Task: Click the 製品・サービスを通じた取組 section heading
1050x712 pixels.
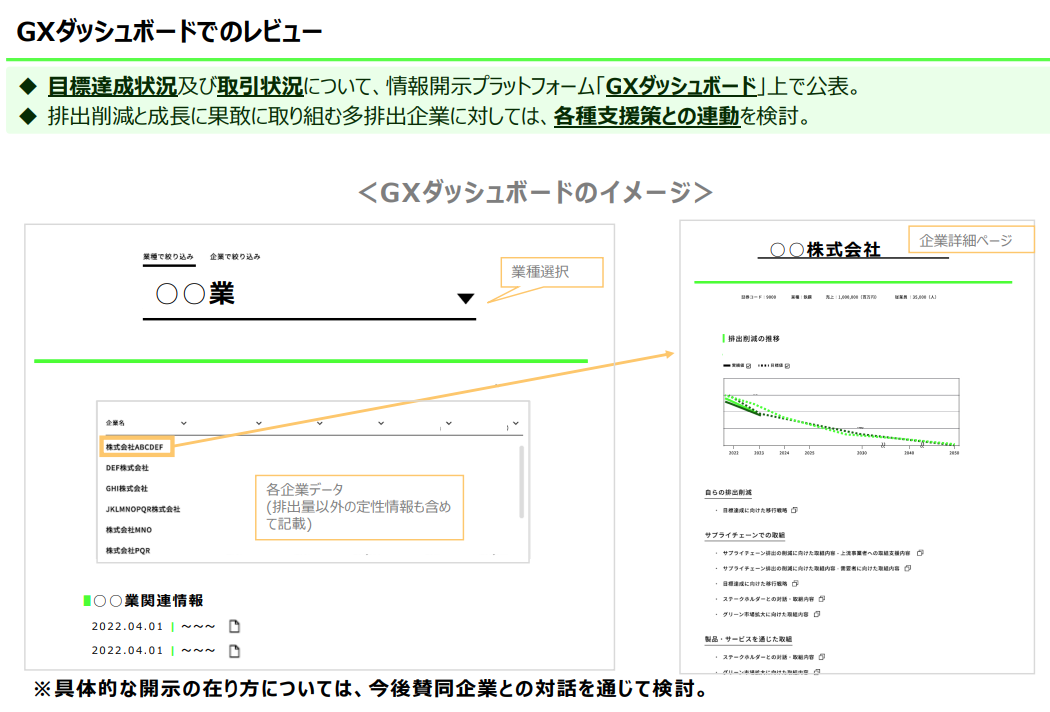Action: point(748,640)
